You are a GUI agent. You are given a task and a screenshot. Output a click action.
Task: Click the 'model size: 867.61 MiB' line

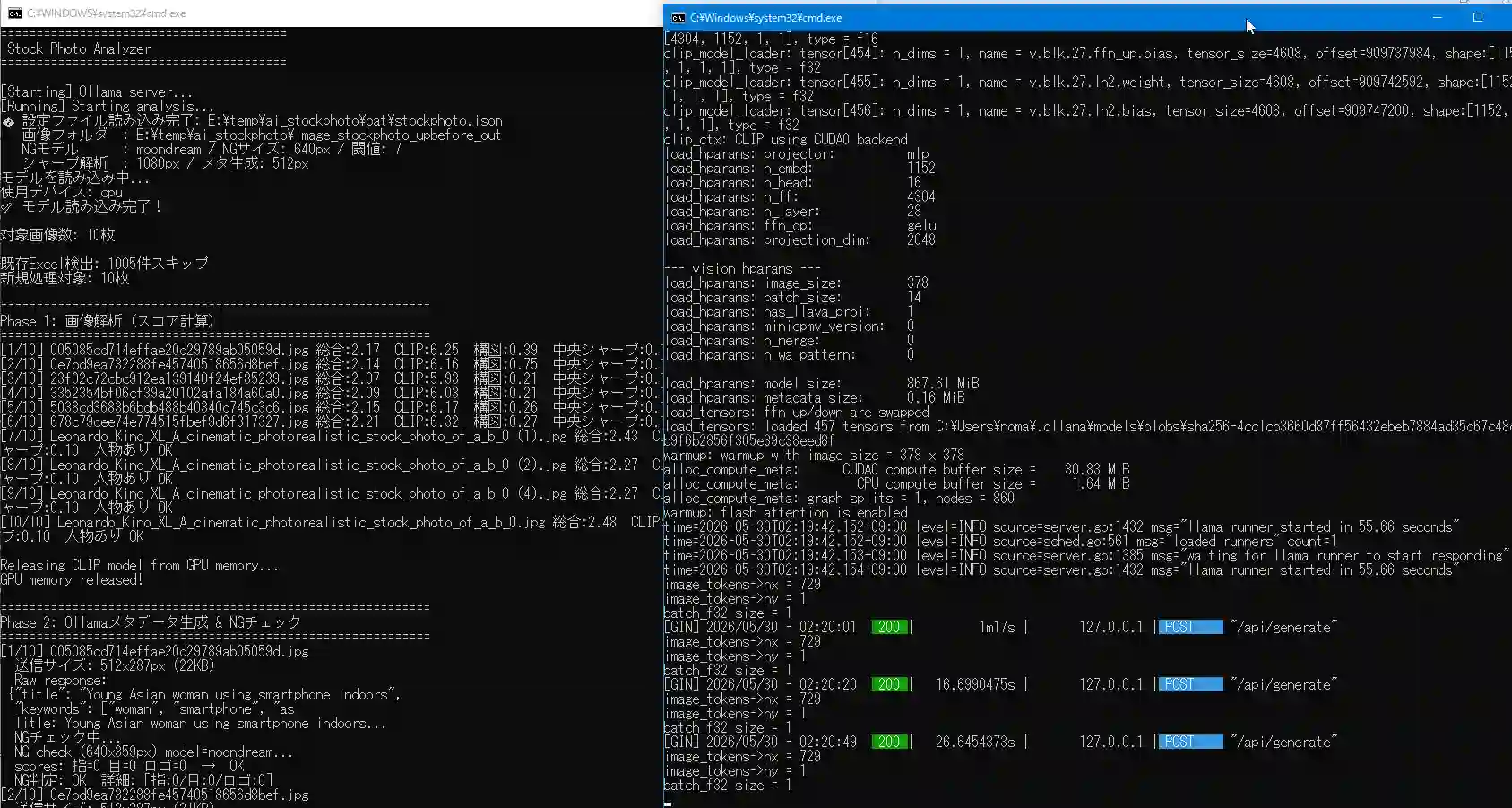point(822,383)
